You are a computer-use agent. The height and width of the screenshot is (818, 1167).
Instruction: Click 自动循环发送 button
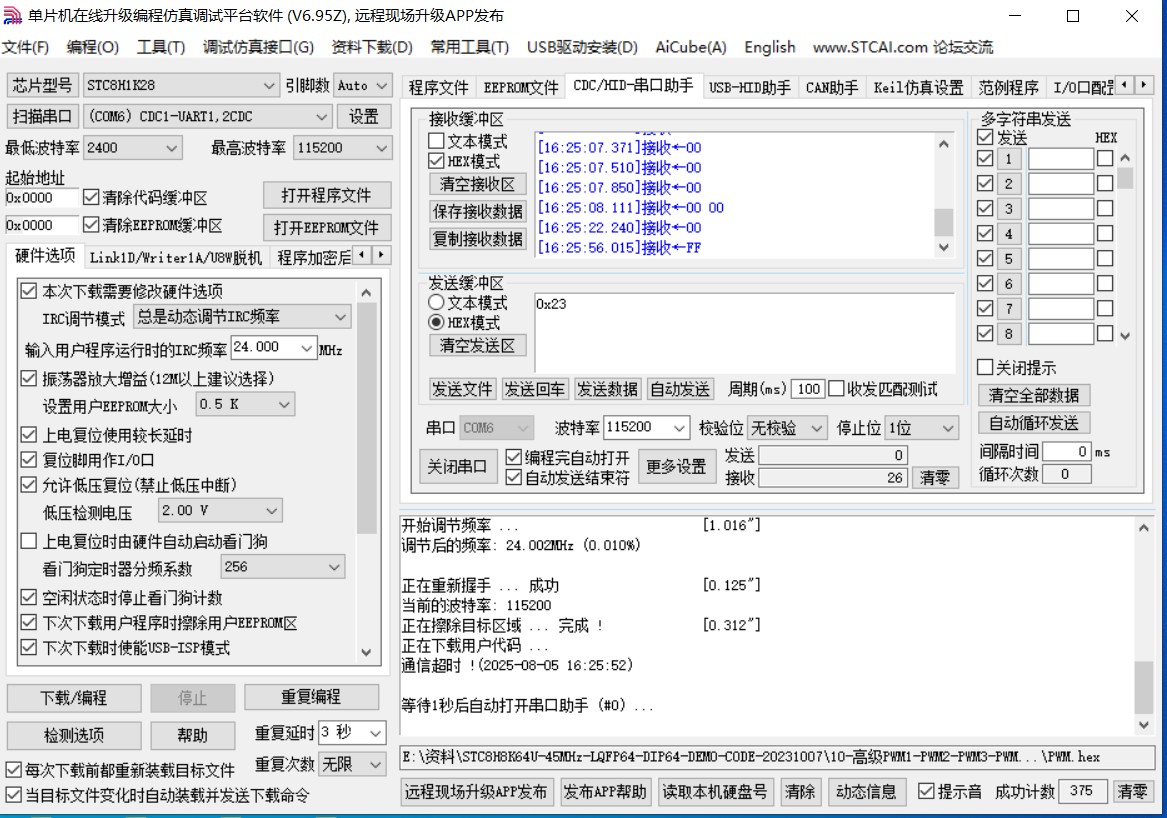click(x=1034, y=424)
